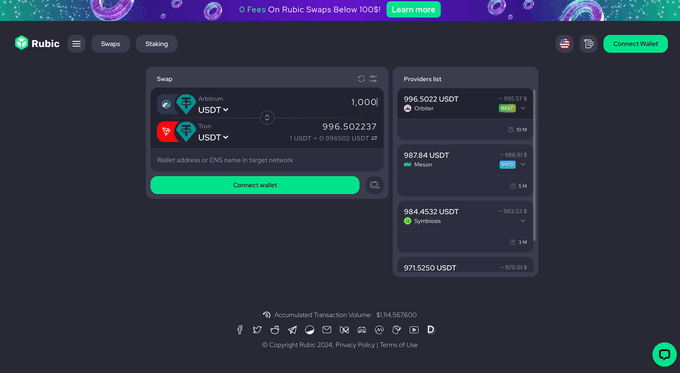The width and height of the screenshot is (680, 373).
Task: Switch to the Staking tab
Action: (x=157, y=44)
